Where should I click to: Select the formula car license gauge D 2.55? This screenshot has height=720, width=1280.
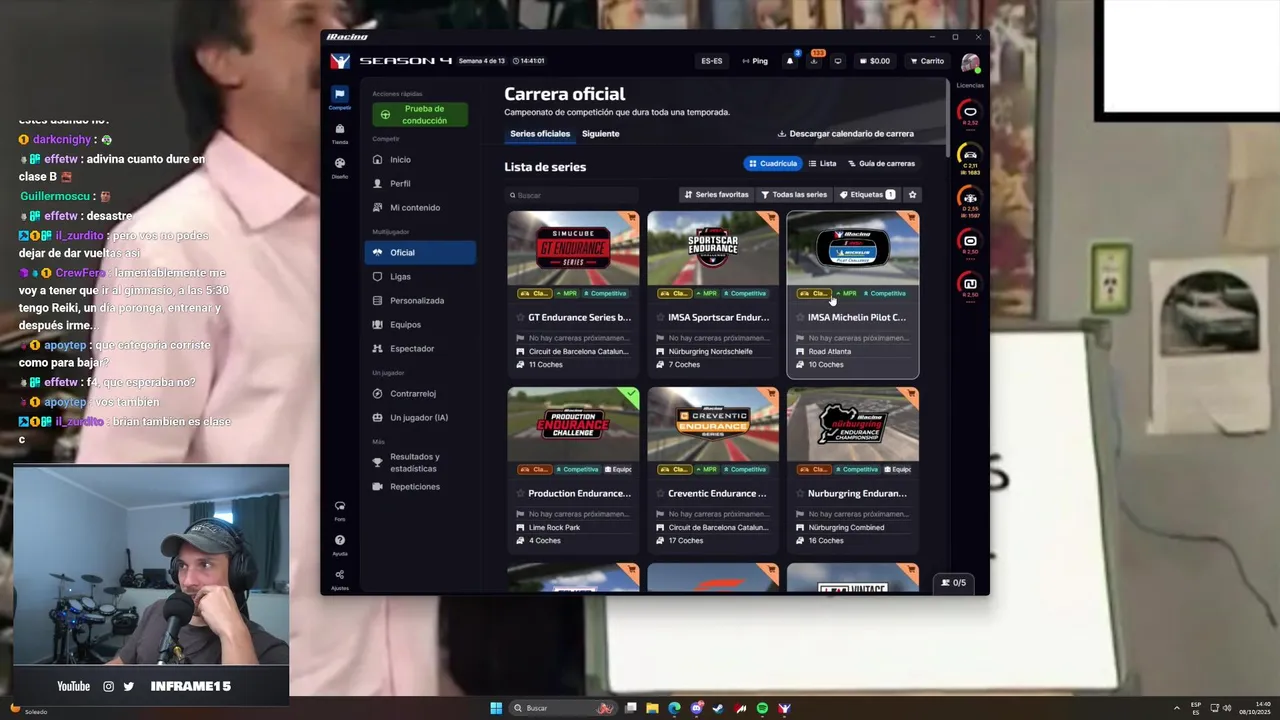[970, 199]
